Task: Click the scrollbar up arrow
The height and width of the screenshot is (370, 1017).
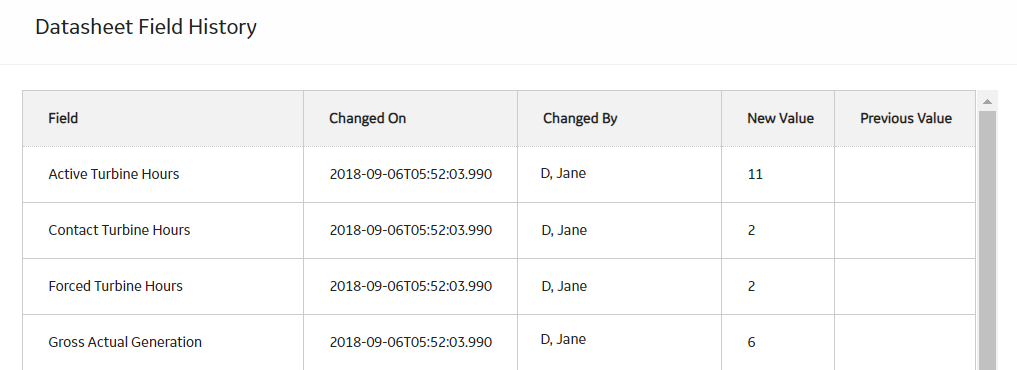Action: tap(987, 101)
